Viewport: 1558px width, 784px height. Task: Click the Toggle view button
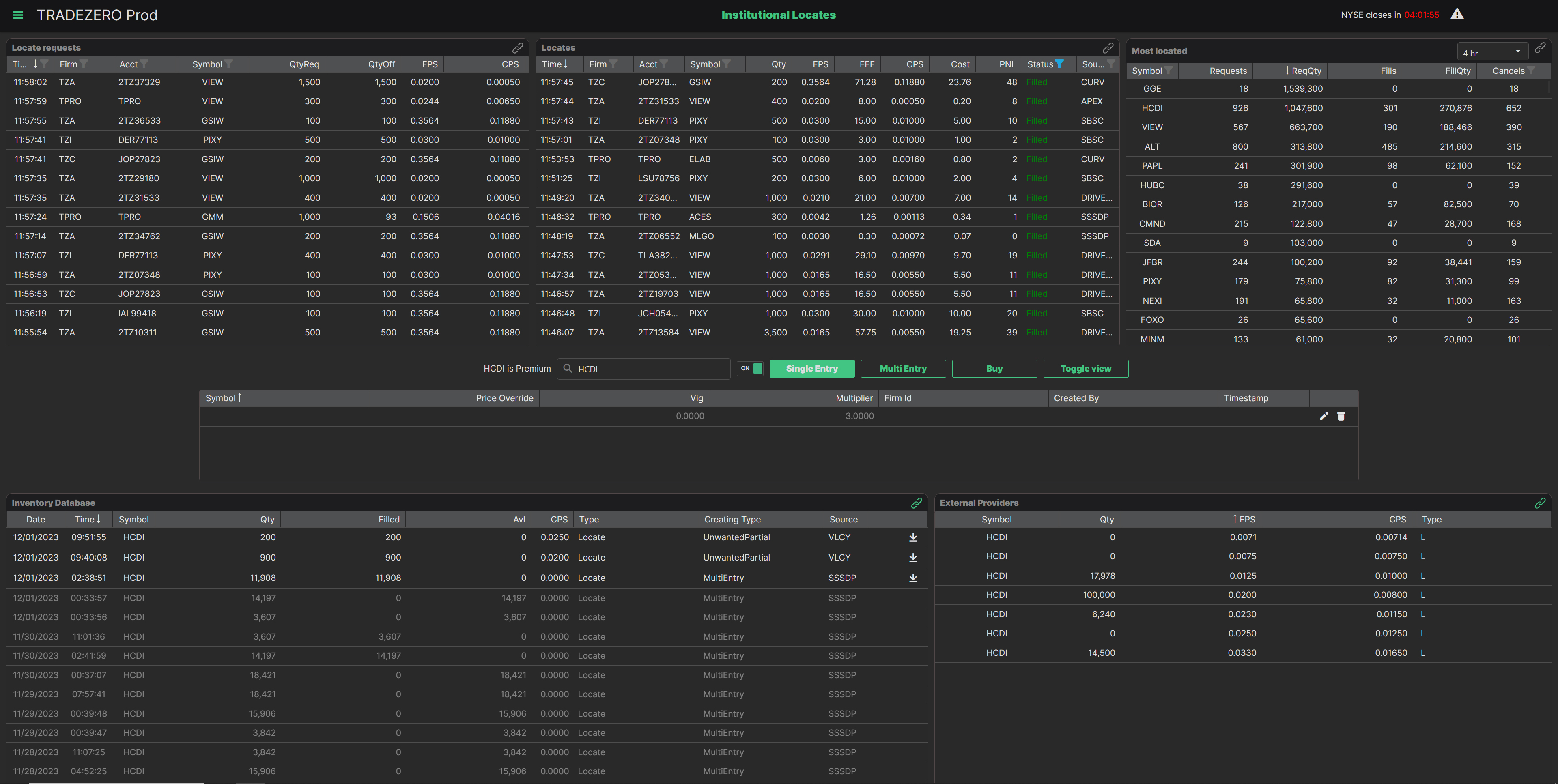coord(1085,369)
